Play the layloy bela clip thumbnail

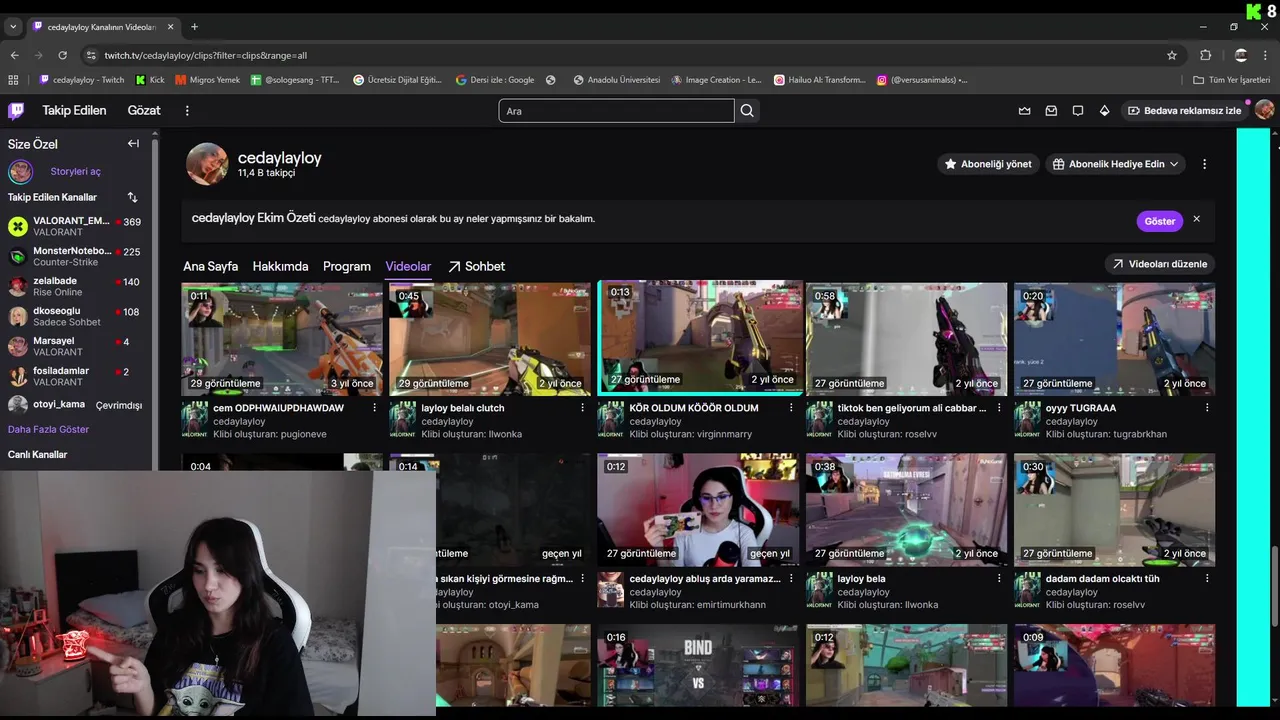point(907,510)
